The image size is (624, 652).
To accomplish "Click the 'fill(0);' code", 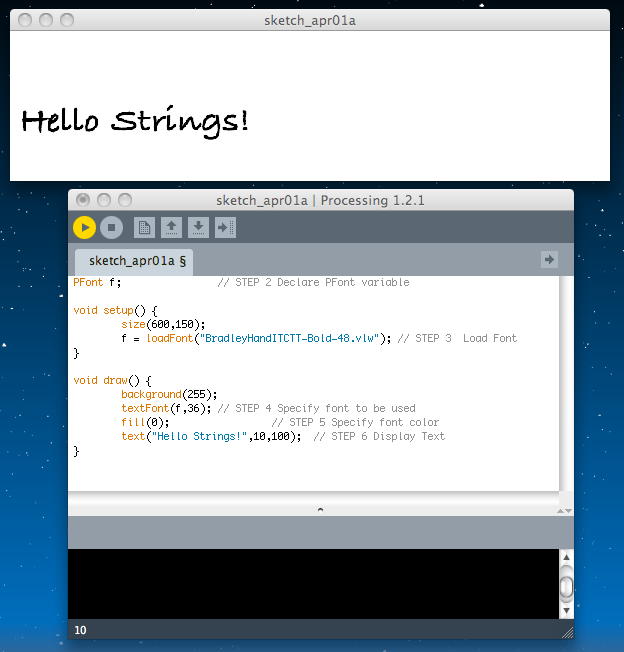I will (x=145, y=422).
